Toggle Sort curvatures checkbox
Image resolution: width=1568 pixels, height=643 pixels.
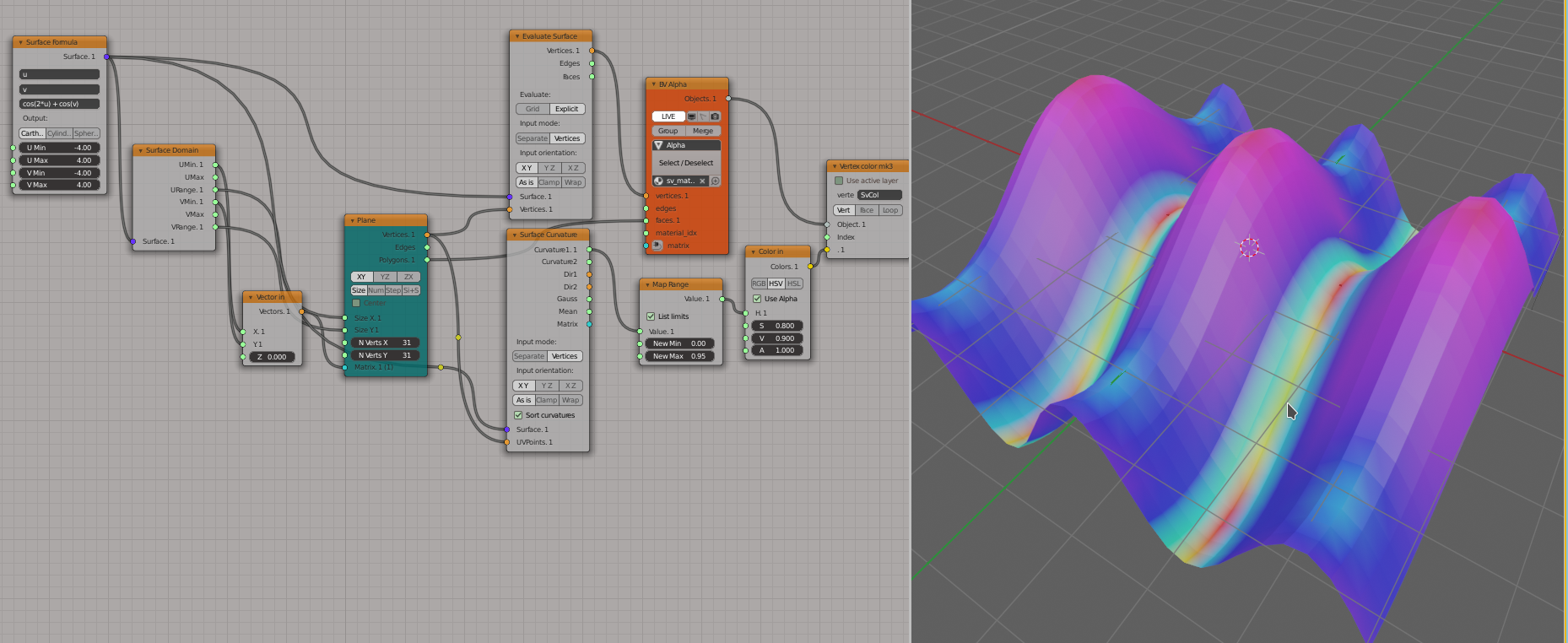coord(518,415)
